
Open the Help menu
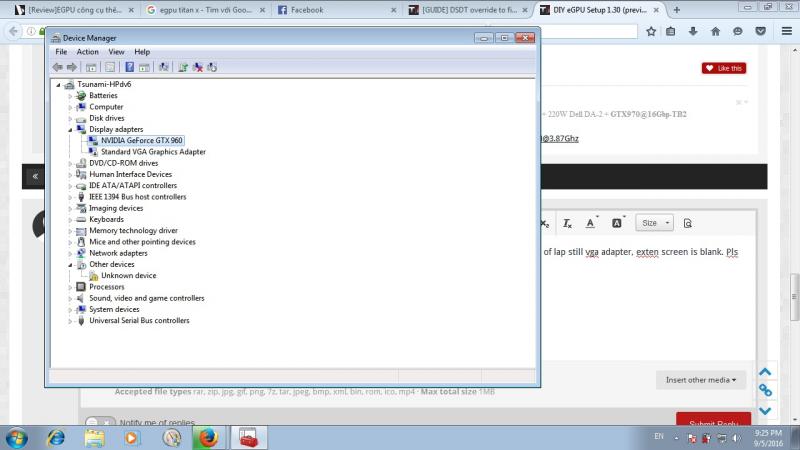coord(142,52)
